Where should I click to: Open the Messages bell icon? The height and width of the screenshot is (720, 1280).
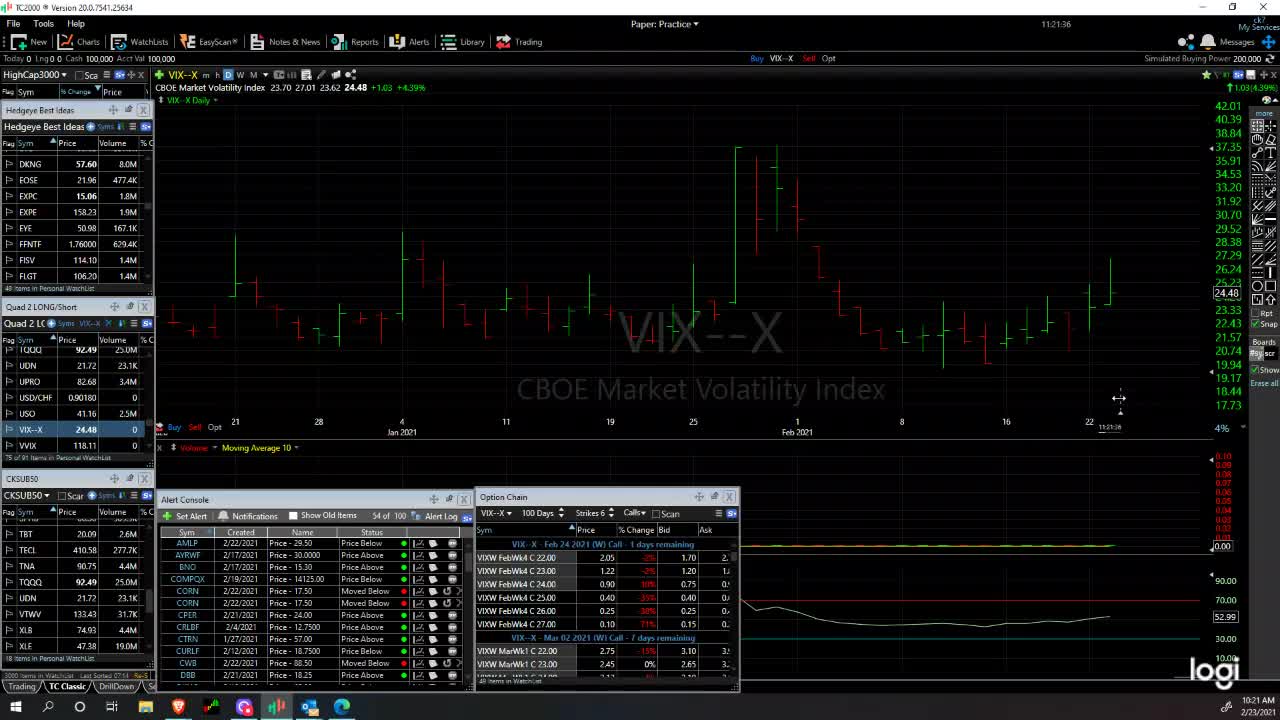click(1208, 42)
